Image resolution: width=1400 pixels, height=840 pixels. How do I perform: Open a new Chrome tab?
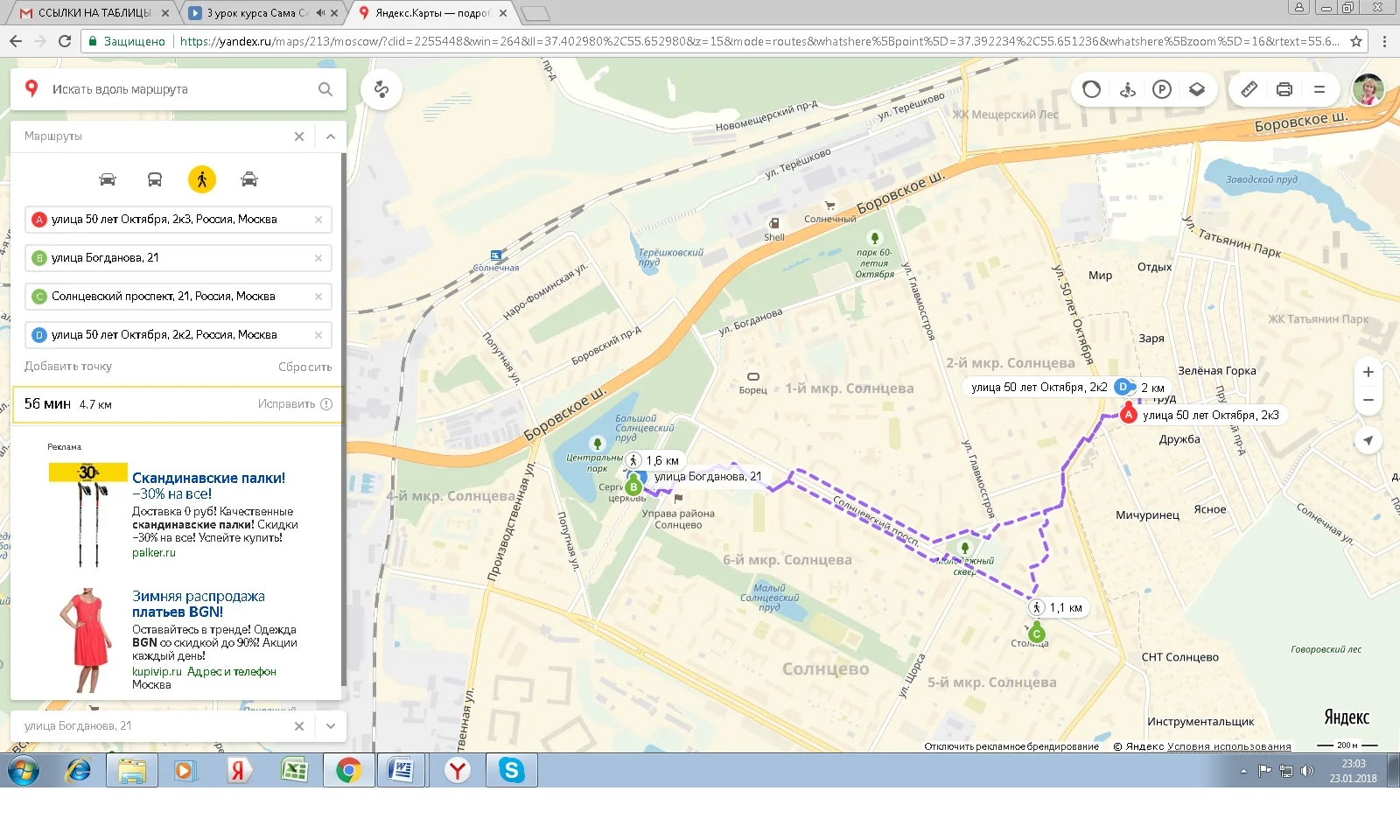tap(535, 13)
